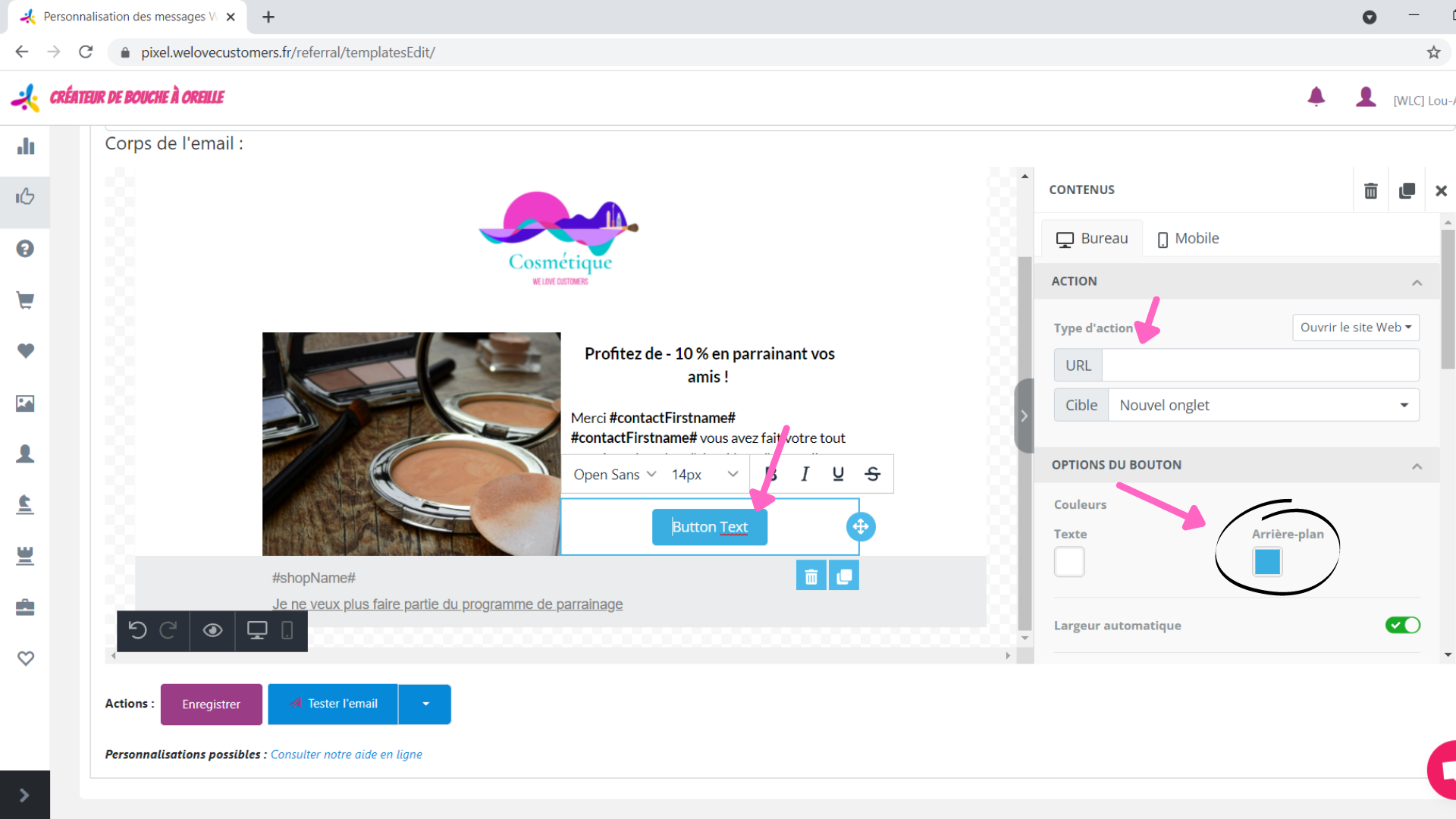The image size is (1456, 819).
Task: Redo the last edit
Action: [168, 631]
